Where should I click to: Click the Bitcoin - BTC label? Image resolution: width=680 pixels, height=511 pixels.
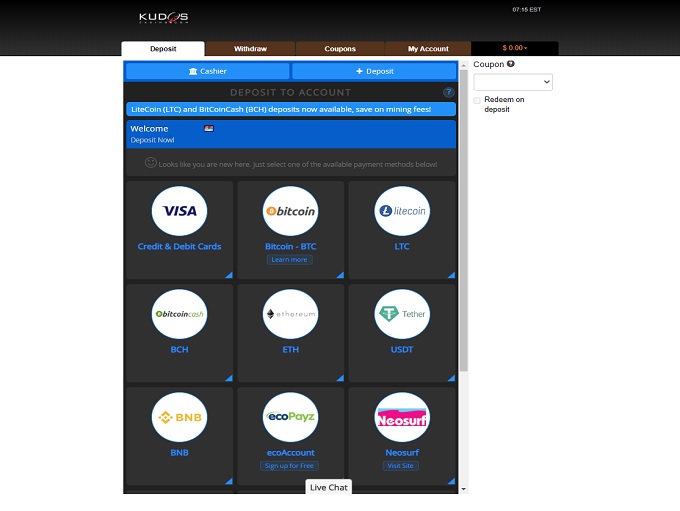click(x=291, y=246)
